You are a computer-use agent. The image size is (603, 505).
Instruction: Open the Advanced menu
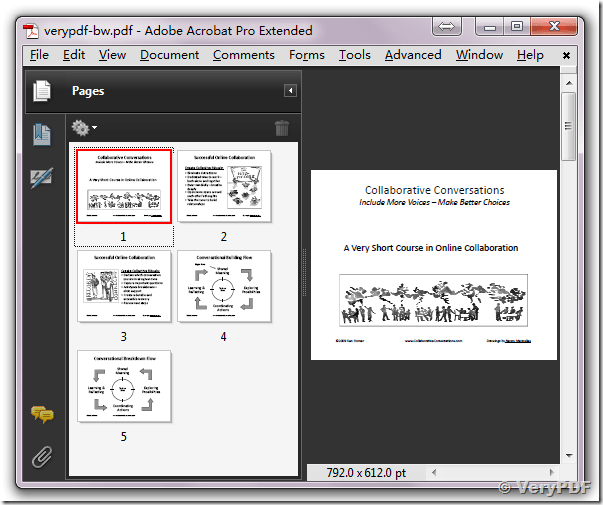click(413, 55)
